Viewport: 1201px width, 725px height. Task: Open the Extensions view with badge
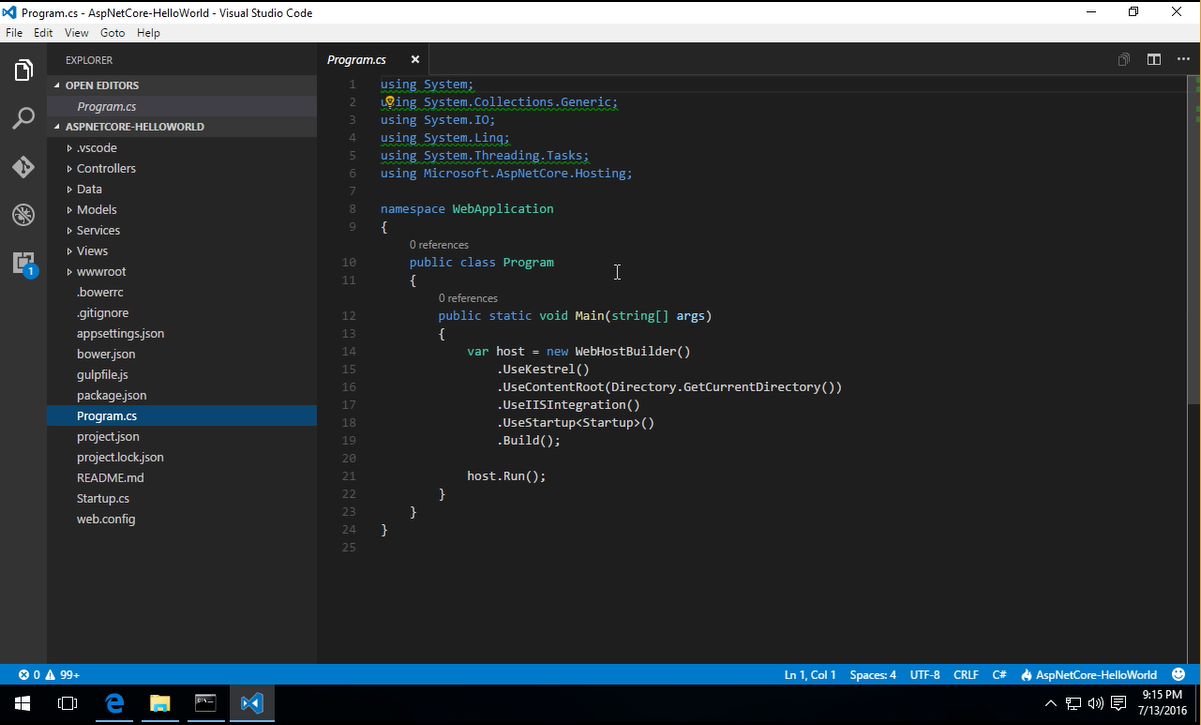coord(22,262)
